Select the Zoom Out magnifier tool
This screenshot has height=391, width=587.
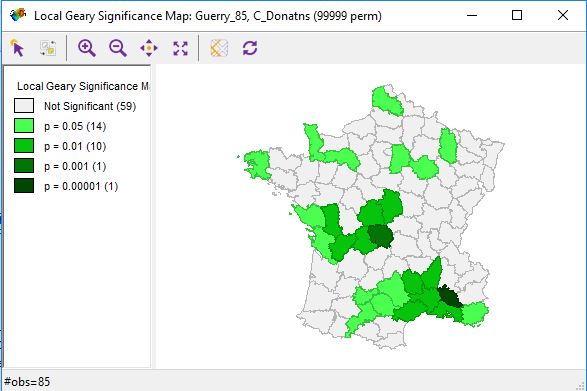[118, 48]
